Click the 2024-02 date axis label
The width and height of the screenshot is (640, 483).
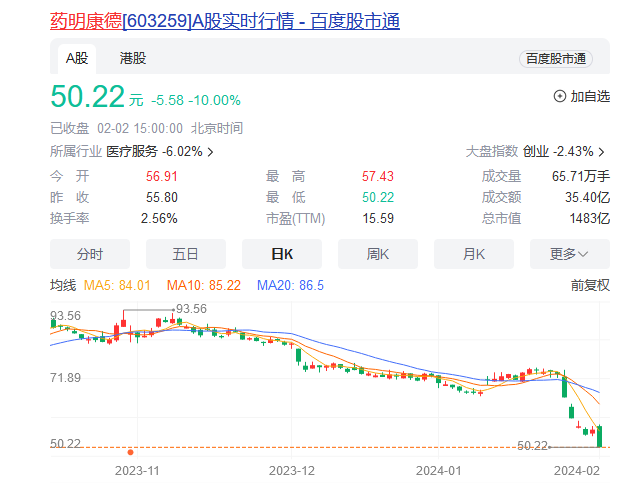point(577,471)
